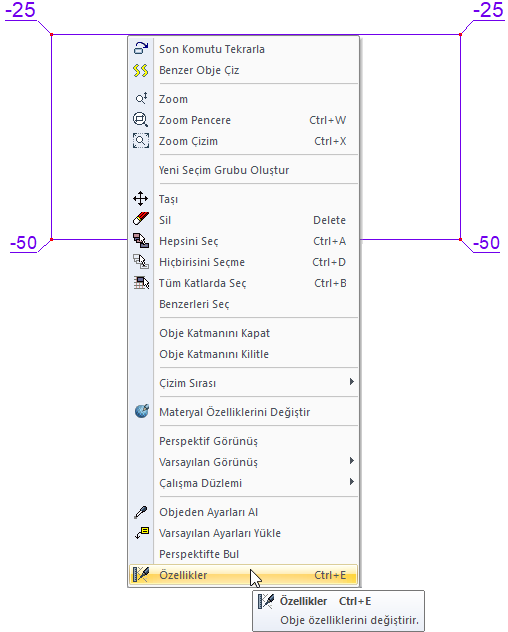Click the Son Komutu Tekrarla repeat icon
This screenshot has height=632, width=508.
(x=141, y=48)
